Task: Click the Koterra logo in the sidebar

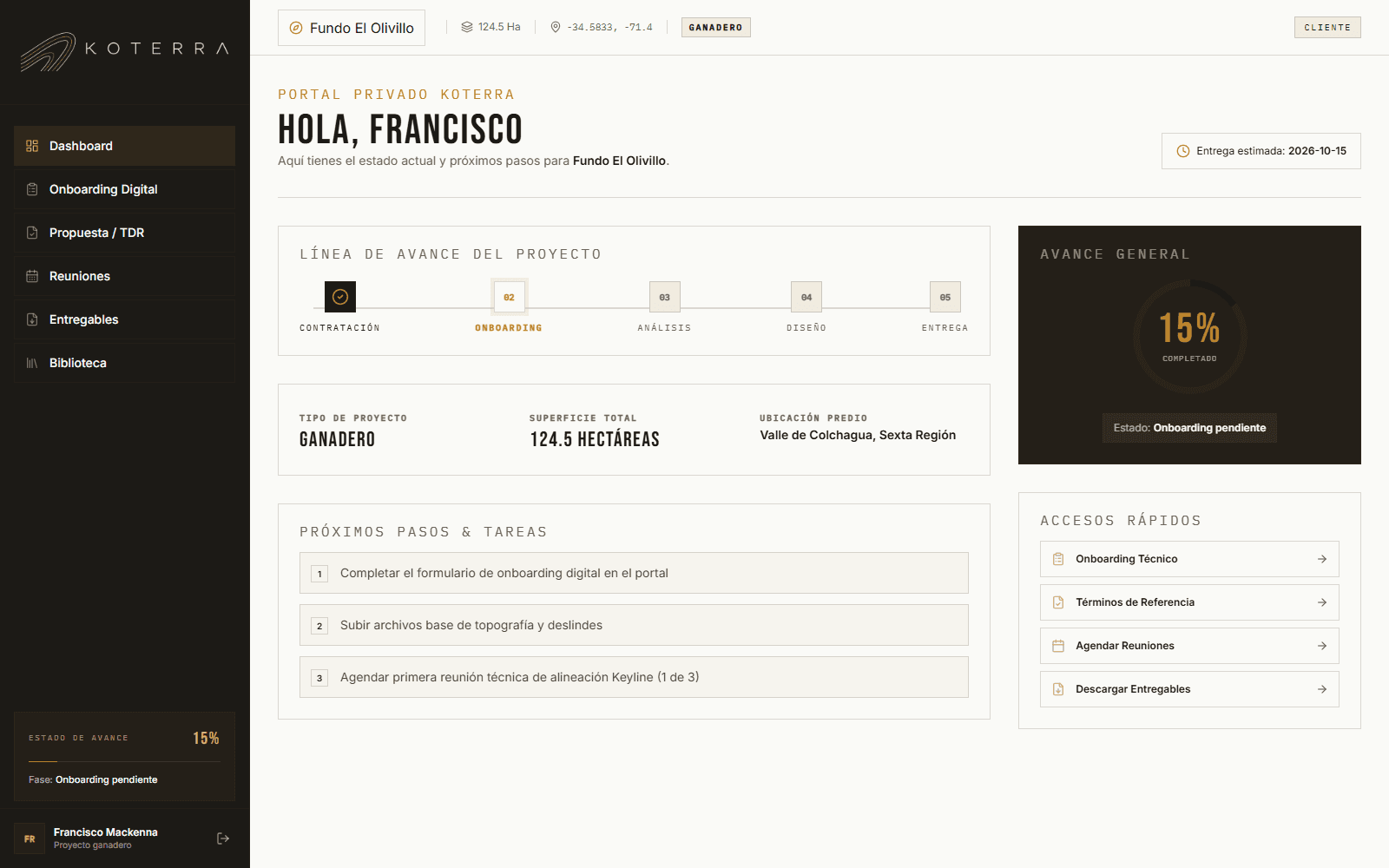Action: (x=124, y=51)
